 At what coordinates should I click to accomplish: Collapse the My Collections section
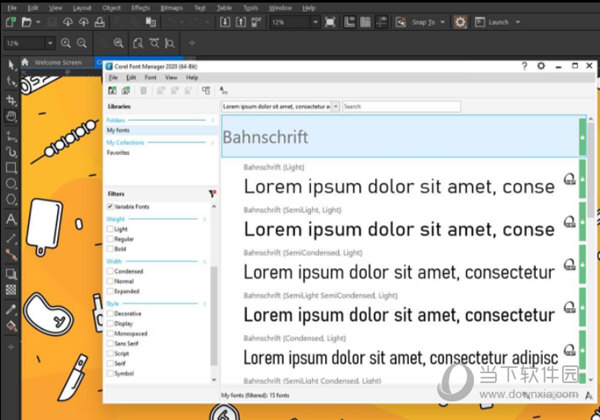[213, 142]
